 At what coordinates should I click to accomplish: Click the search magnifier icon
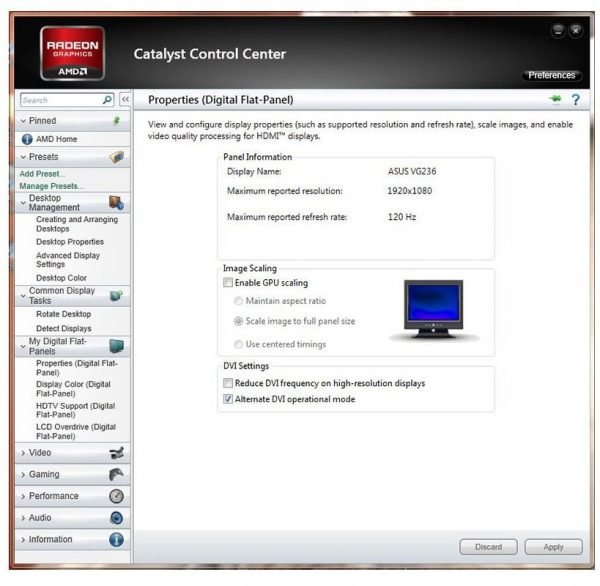[x=107, y=100]
